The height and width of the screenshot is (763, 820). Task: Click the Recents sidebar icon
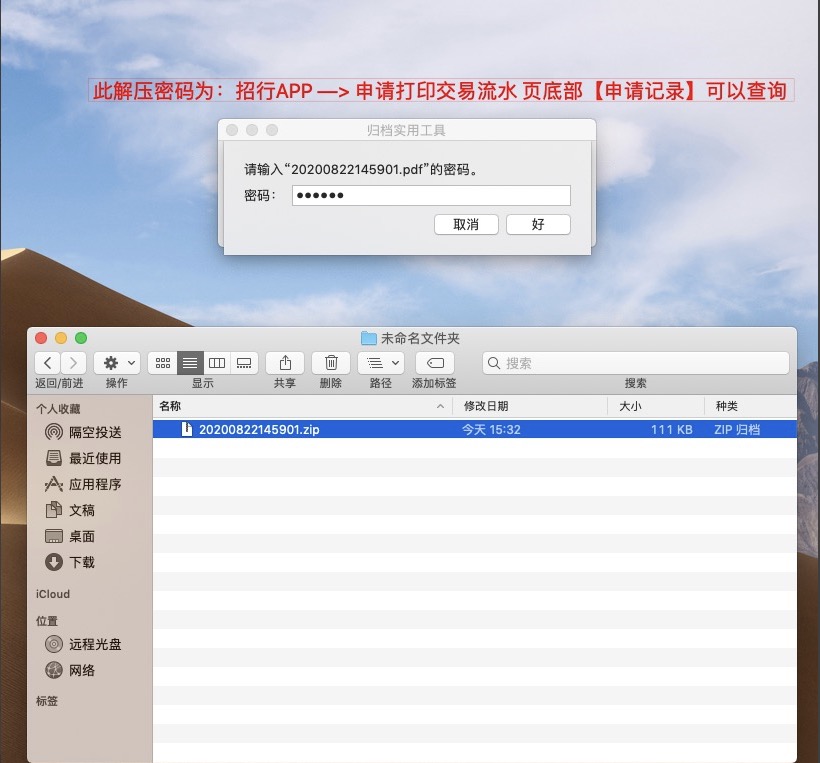[53, 458]
